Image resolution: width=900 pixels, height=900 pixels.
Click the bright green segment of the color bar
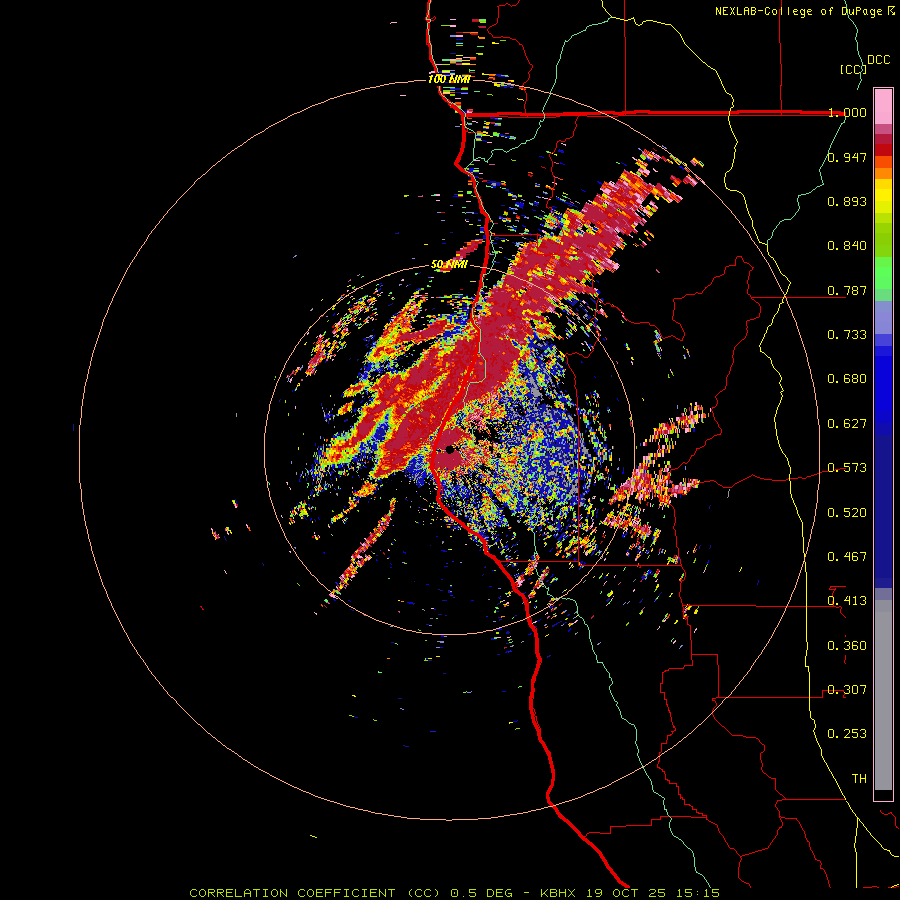(x=883, y=273)
